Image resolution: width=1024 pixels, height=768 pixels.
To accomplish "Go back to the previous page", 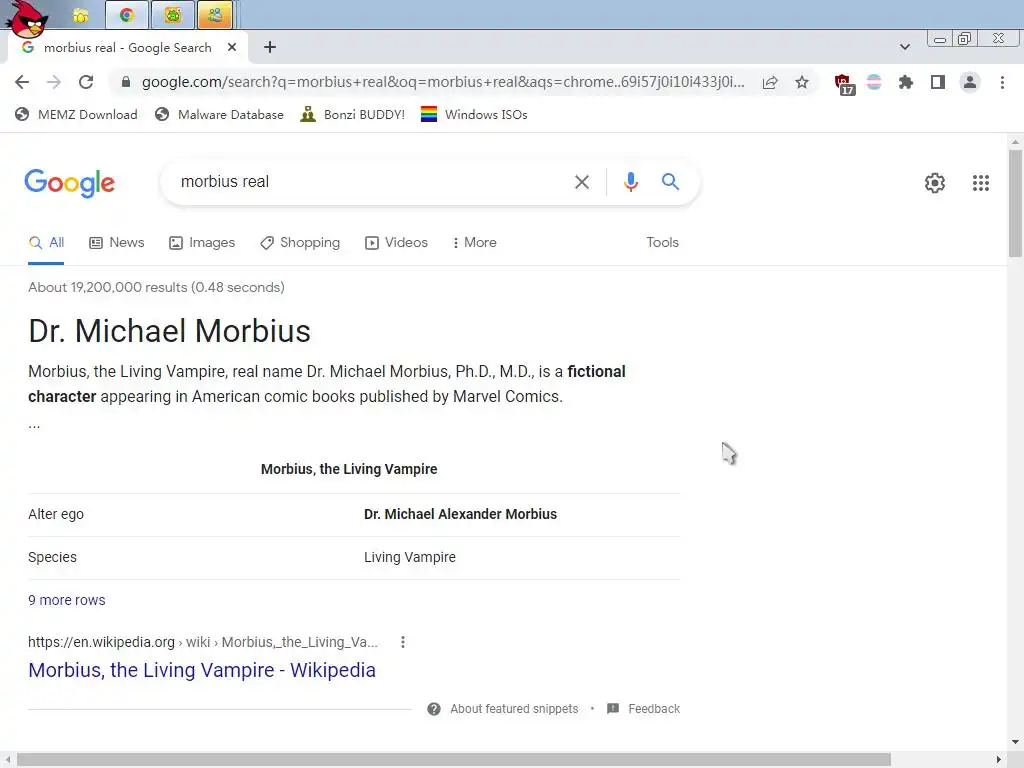I will (x=22, y=82).
